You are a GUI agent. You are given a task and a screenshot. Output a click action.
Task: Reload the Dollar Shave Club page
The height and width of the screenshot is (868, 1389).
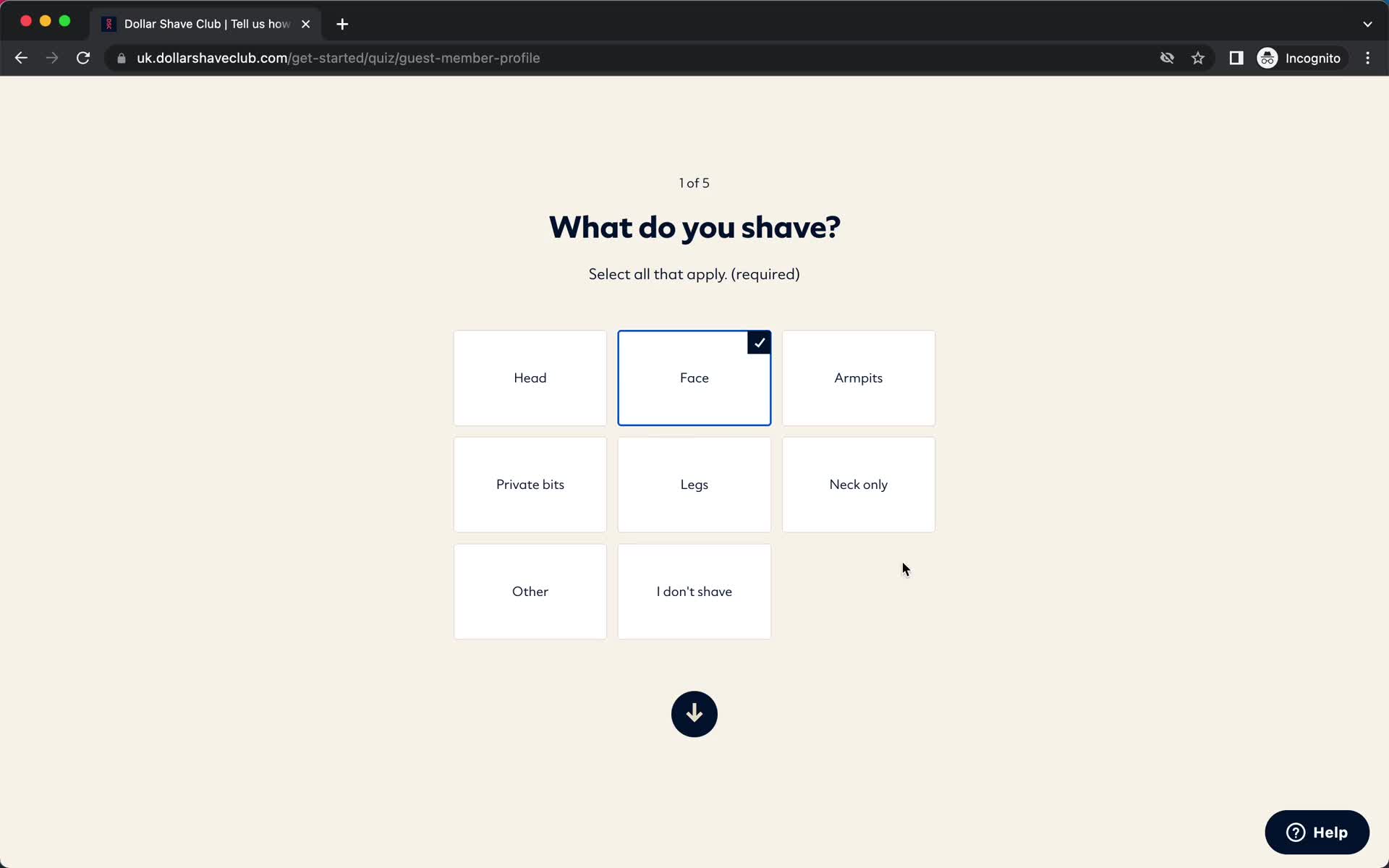[x=83, y=58]
